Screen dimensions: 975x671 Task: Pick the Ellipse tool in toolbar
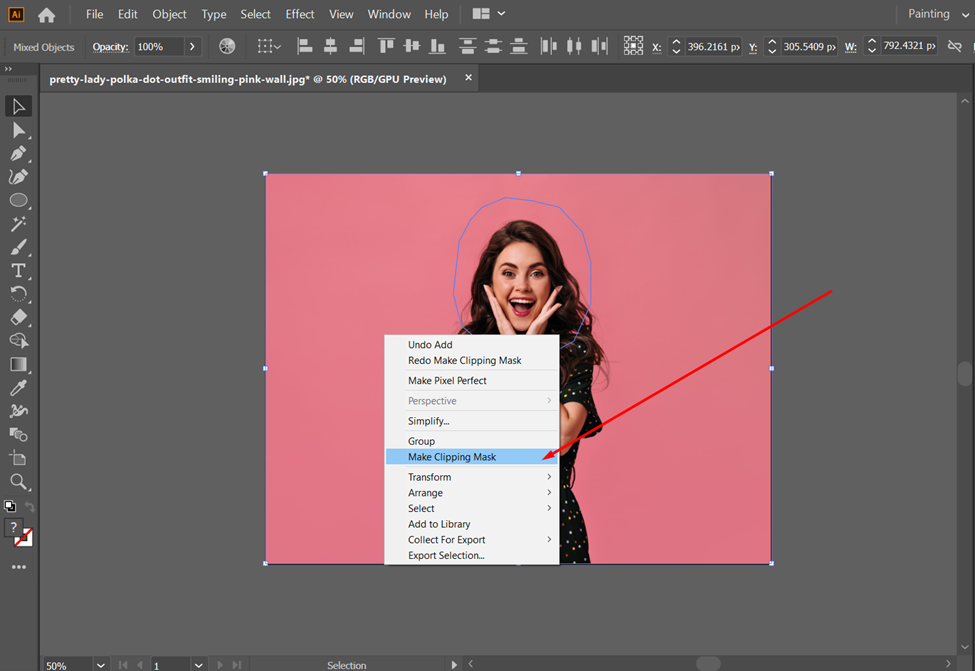coord(18,200)
